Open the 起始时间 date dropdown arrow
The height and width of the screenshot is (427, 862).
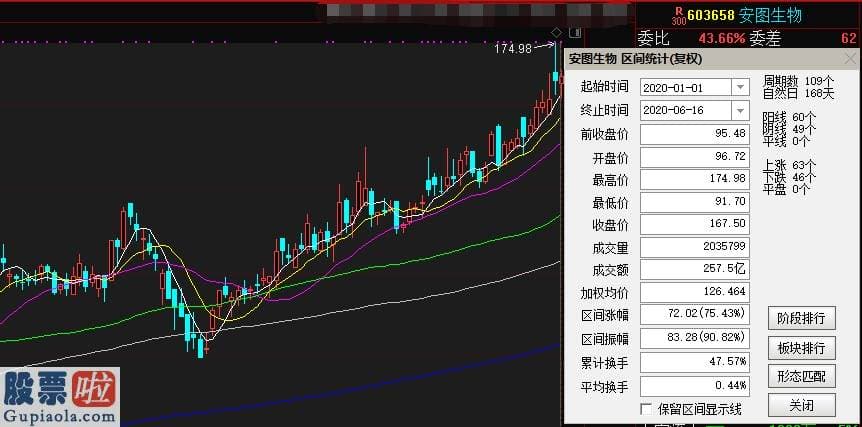tap(740, 87)
